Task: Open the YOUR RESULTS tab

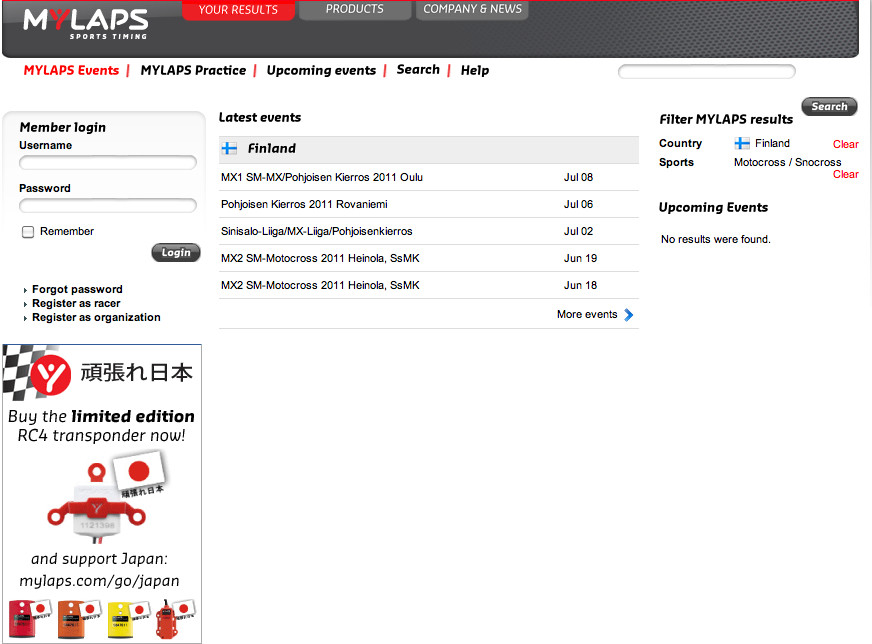Action: click(238, 9)
